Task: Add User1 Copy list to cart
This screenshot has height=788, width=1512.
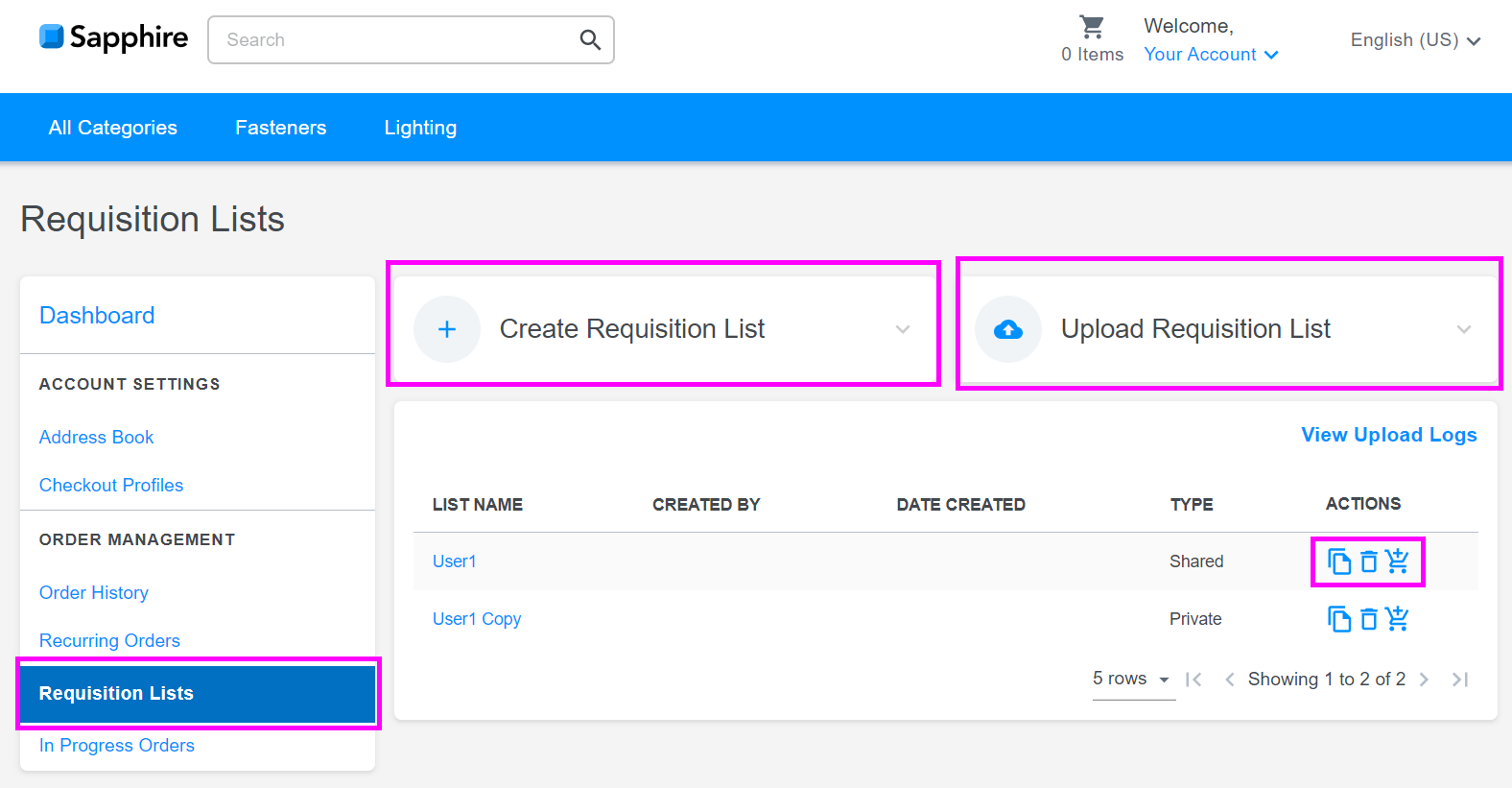Action: tap(1398, 619)
